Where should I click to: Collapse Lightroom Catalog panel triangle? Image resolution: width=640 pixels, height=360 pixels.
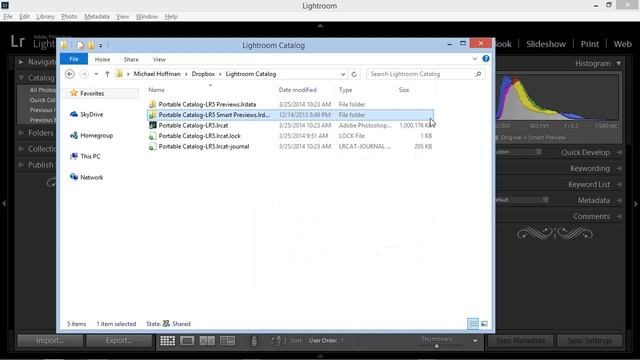coord(20,78)
